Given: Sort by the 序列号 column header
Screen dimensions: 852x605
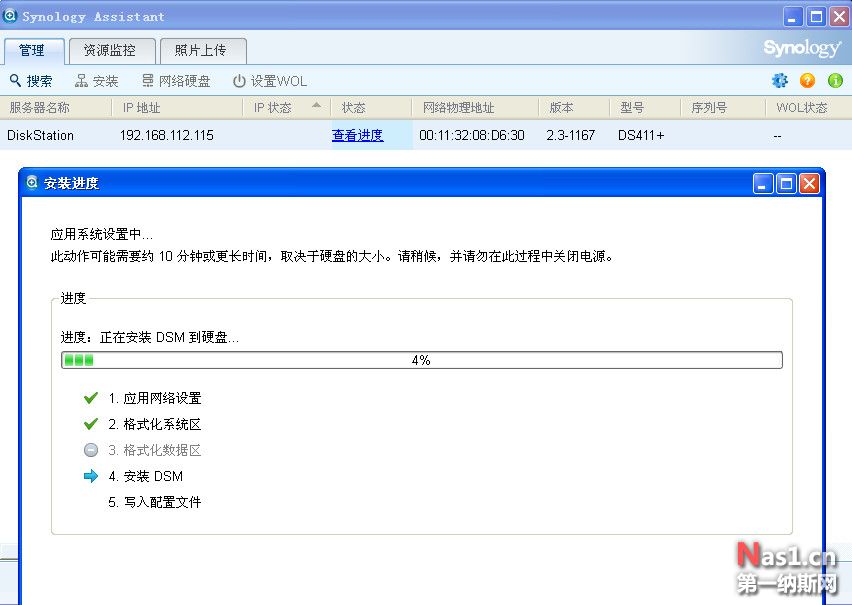Looking at the screenshot, I should (x=723, y=108).
